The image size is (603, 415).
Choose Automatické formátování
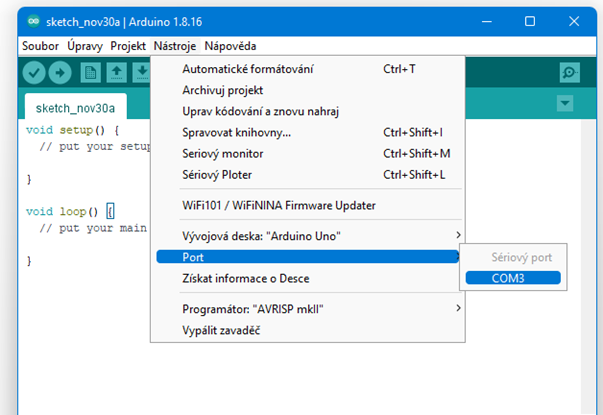[308, 69]
